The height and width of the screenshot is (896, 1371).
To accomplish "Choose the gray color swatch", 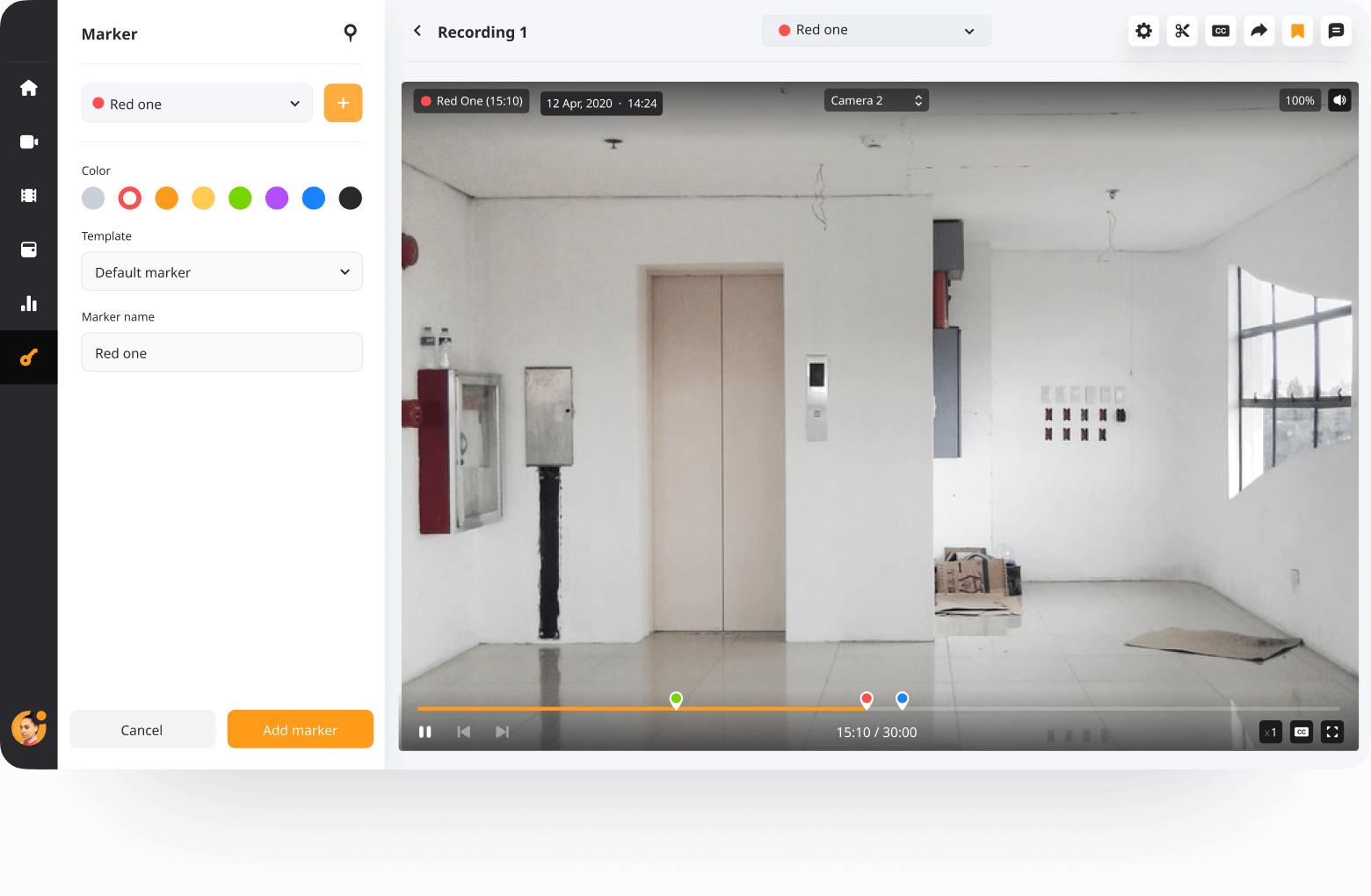I will point(93,198).
